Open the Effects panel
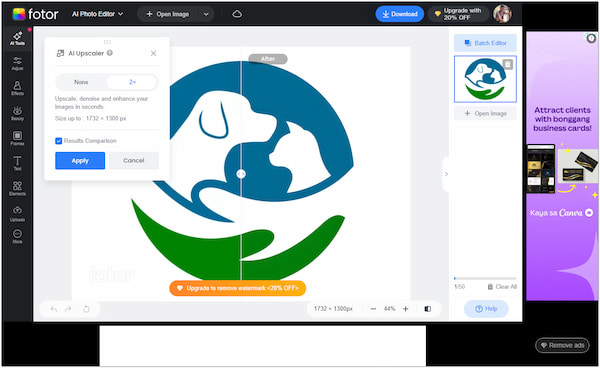This screenshot has width=600, height=368. [17, 89]
